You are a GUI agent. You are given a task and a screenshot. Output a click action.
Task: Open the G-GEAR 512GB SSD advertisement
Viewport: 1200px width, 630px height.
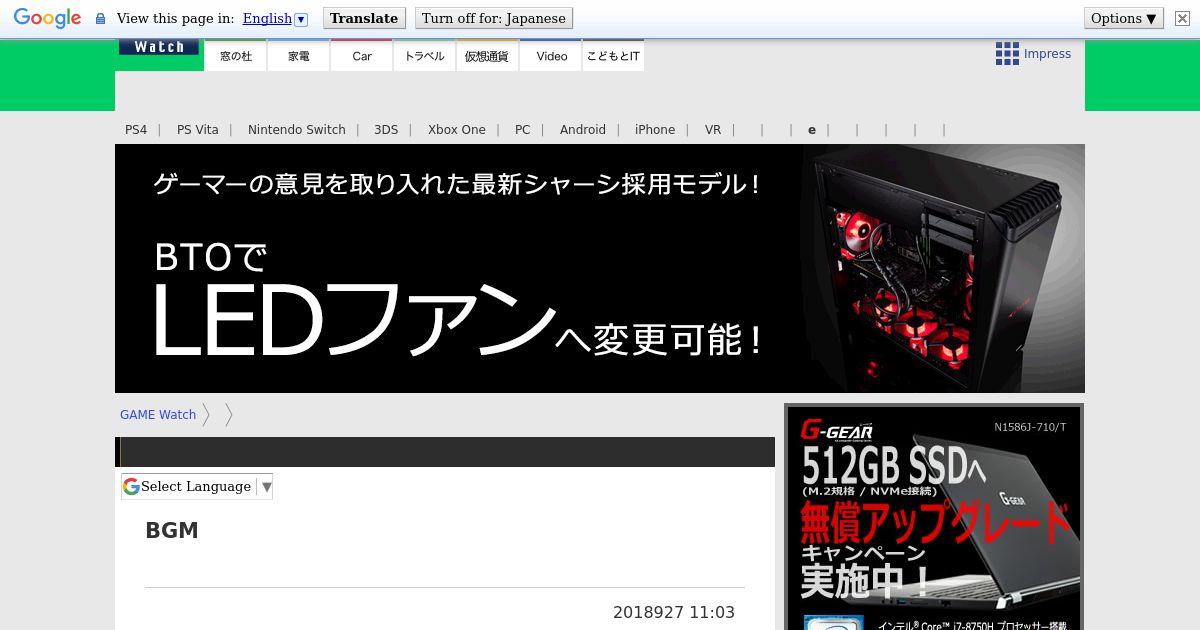(934, 517)
